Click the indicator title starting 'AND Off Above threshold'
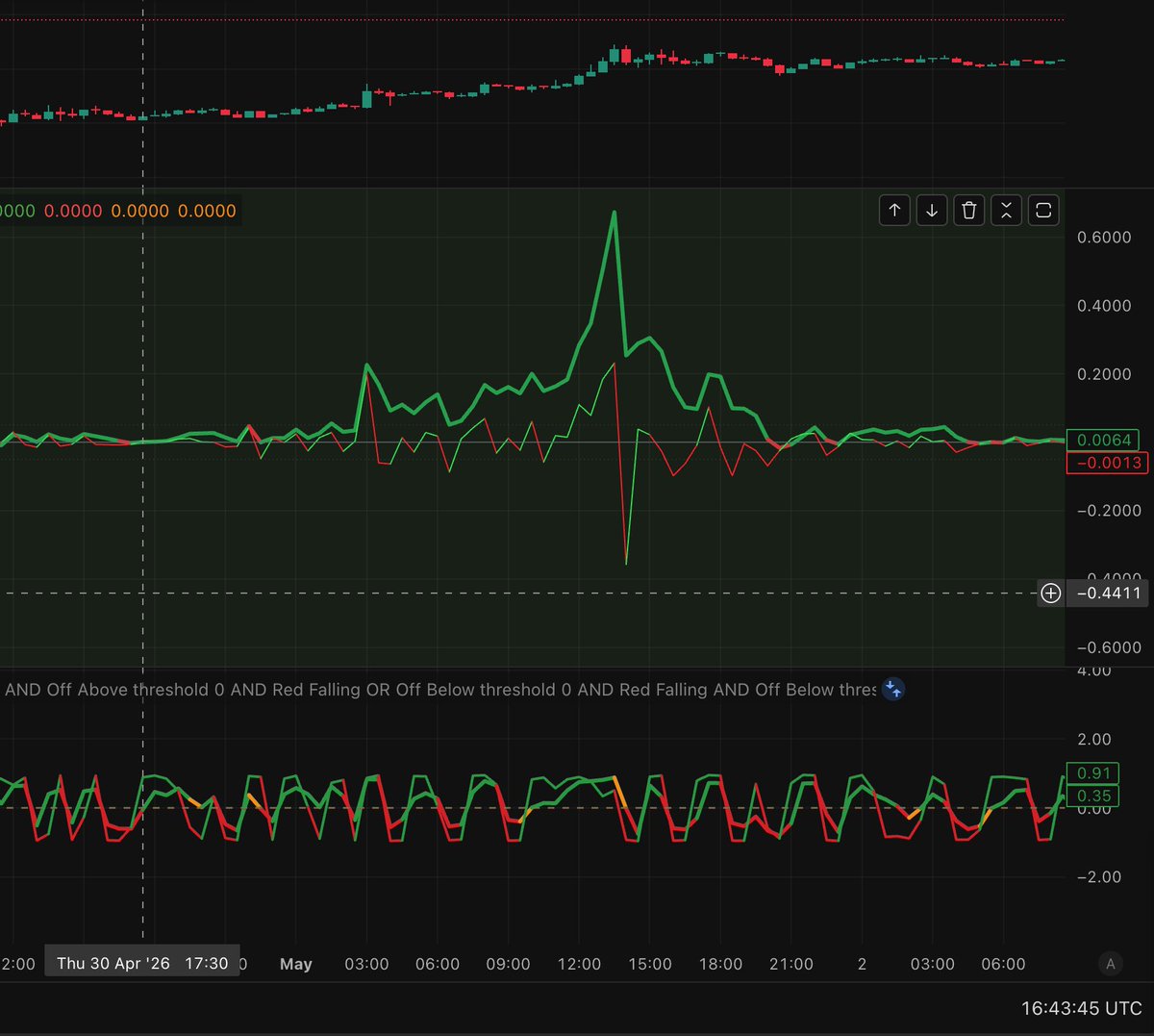 click(440, 690)
